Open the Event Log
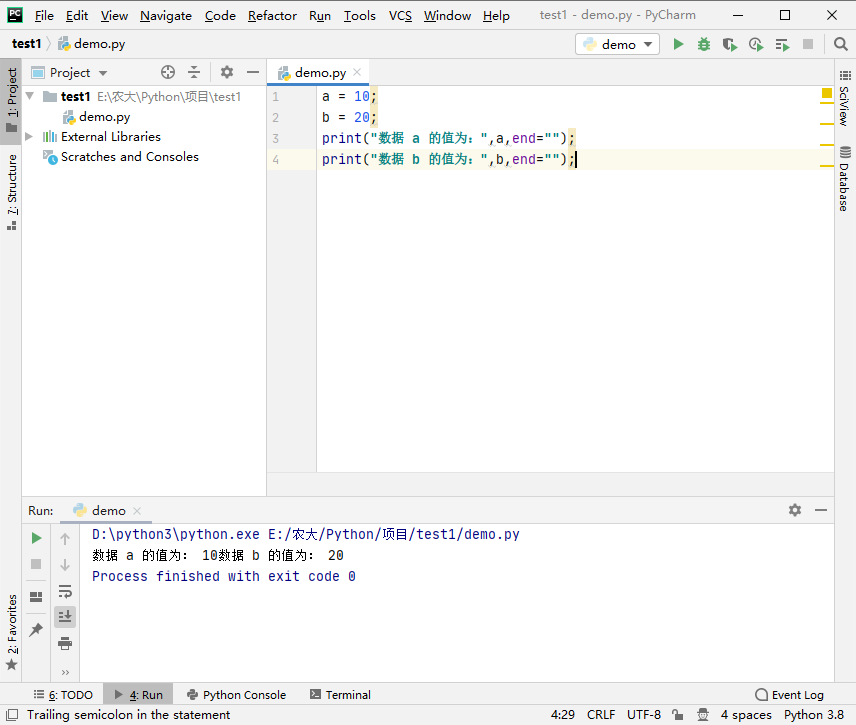This screenshot has height=725, width=856. point(790,694)
